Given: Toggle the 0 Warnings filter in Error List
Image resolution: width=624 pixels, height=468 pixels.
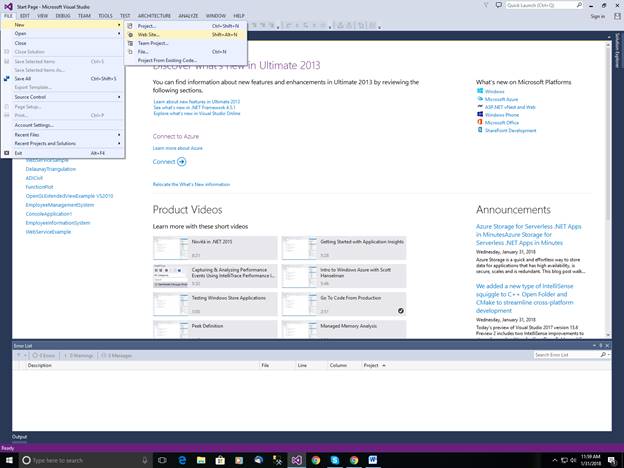Looking at the screenshot, I should coord(78,355).
